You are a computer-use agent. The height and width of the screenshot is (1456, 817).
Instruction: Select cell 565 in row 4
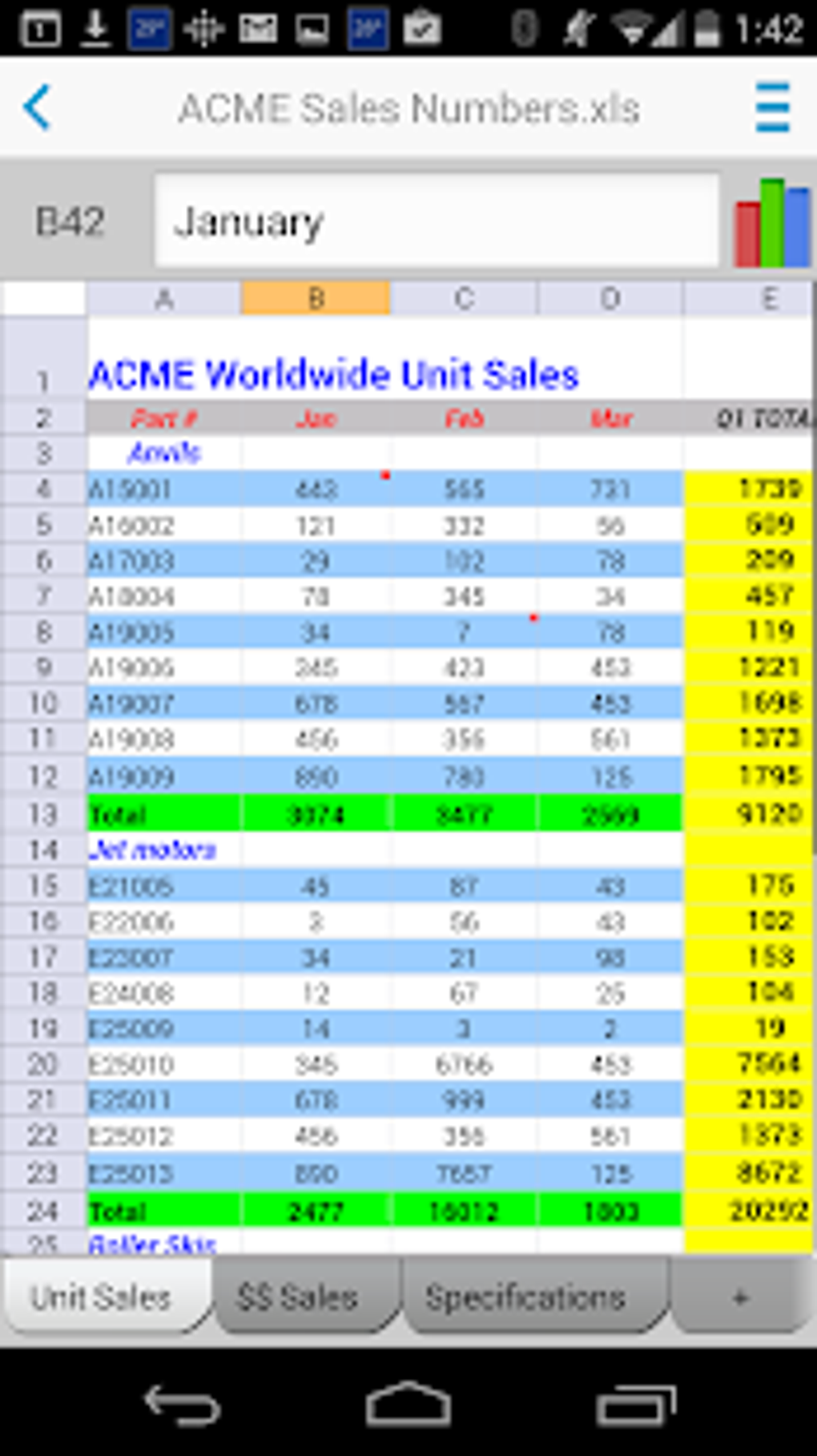(x=465, y=489)
